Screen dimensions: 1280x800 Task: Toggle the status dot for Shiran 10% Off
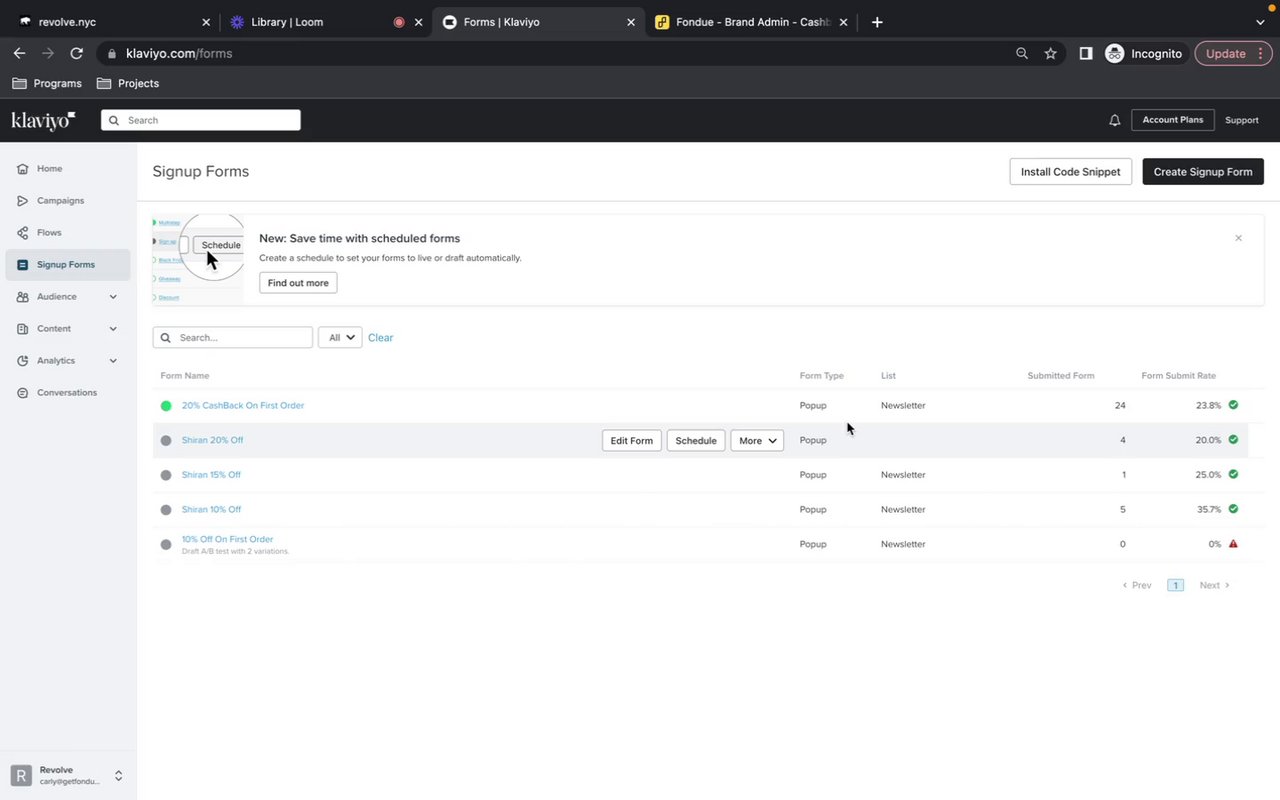point(166,510)
